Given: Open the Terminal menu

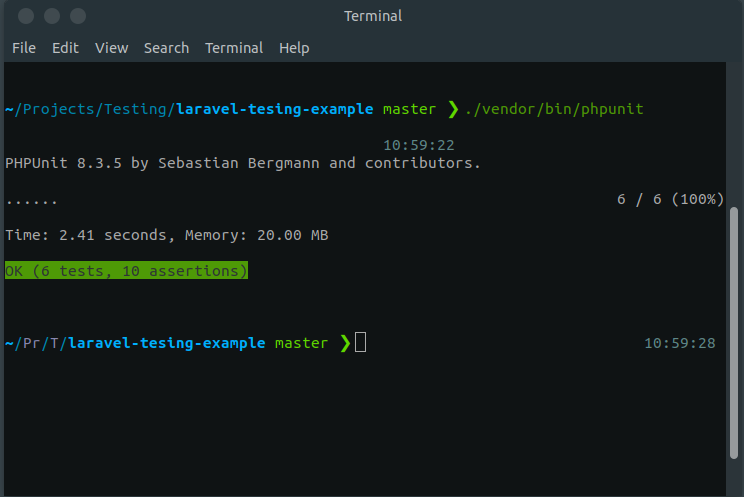Looking at the screenshot, I should [234, 48].
